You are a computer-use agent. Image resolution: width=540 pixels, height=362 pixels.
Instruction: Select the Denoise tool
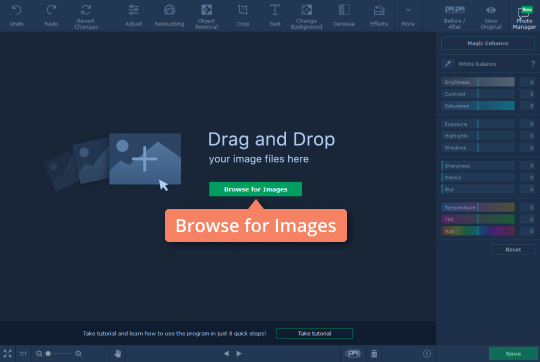[344, 16]
